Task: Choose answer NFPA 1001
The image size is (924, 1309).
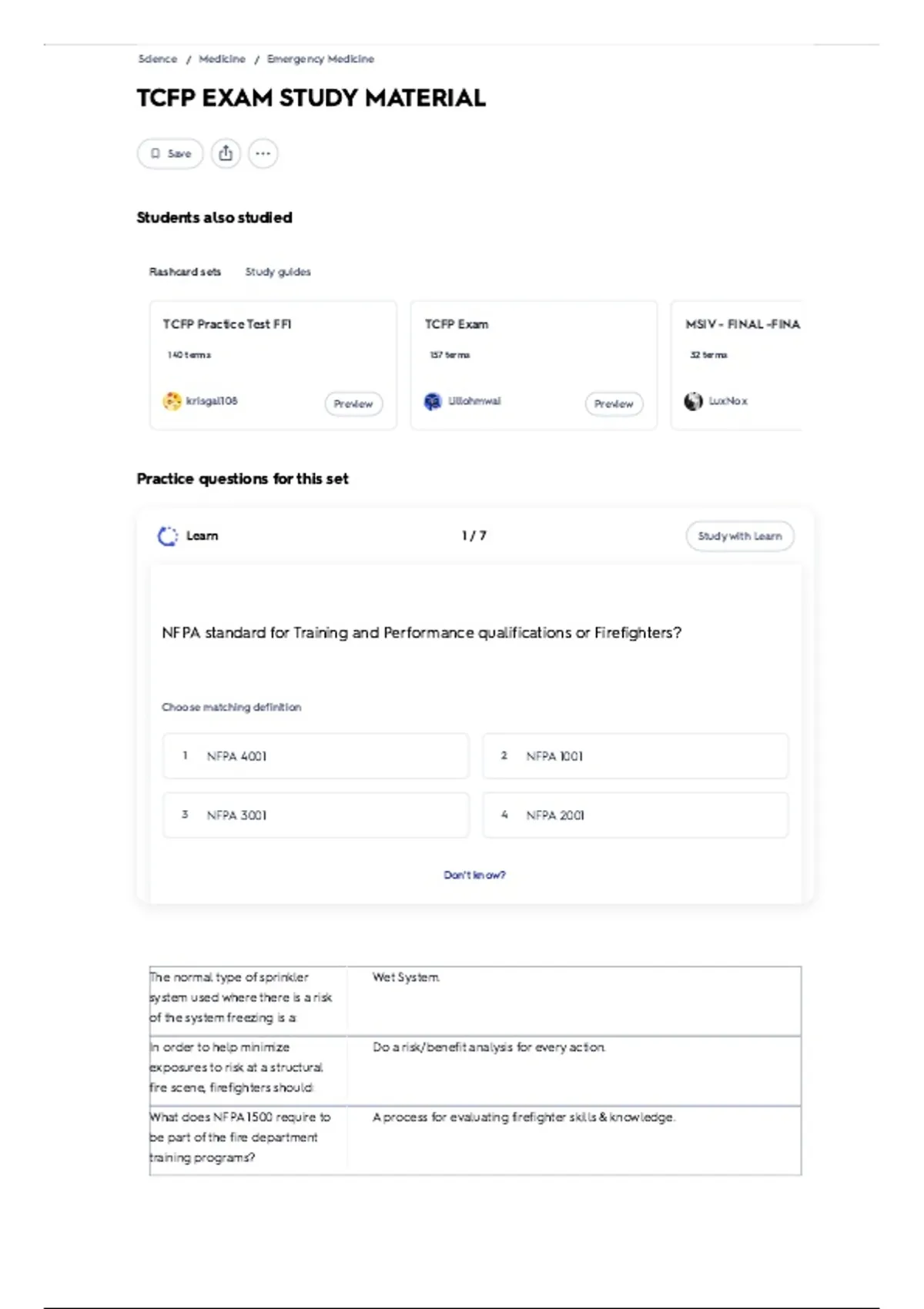Action: click(x=635, y=756)
